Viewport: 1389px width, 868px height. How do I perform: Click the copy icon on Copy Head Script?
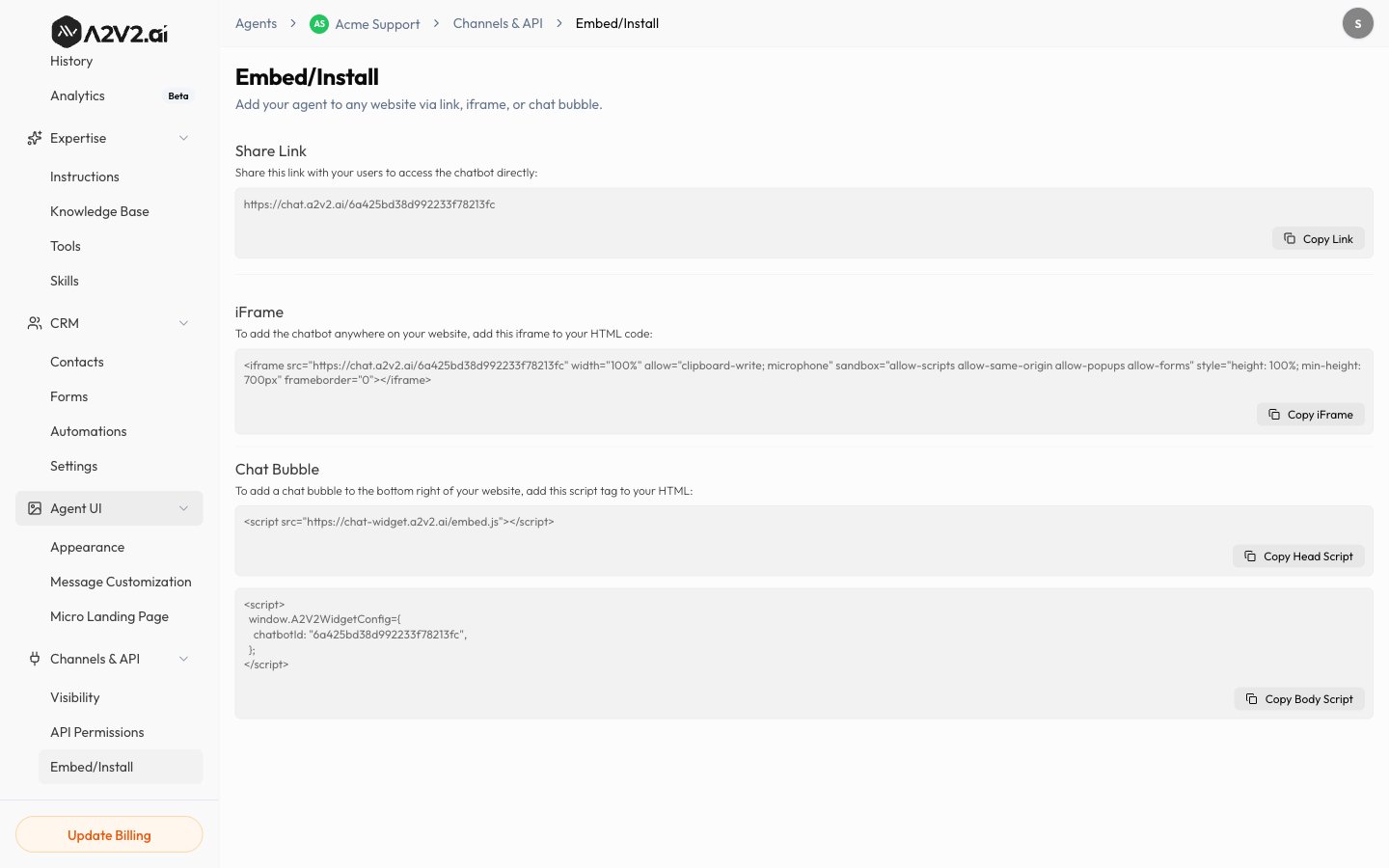(x=1250, y=556)
